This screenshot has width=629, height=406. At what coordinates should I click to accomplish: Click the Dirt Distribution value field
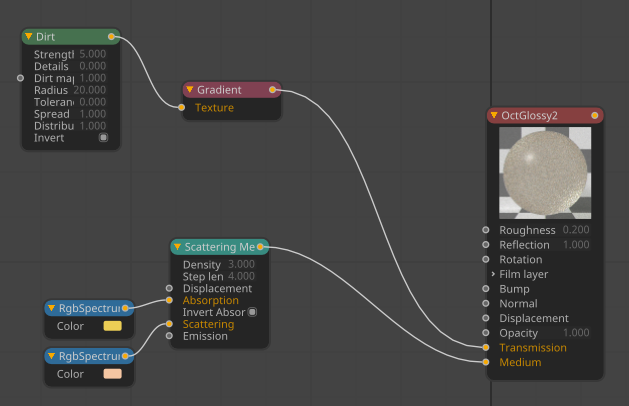click(x=92, y=126)
